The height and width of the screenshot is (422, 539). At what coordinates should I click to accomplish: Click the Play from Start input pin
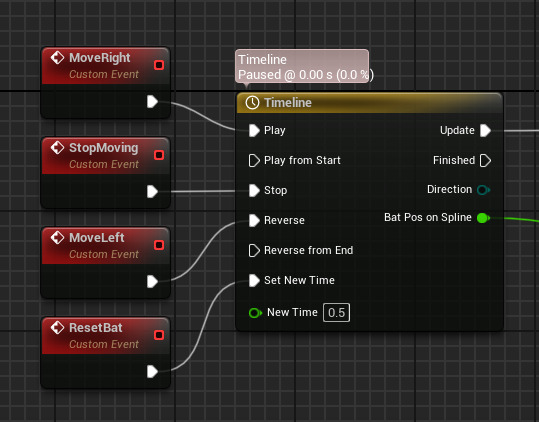[254, 160]
